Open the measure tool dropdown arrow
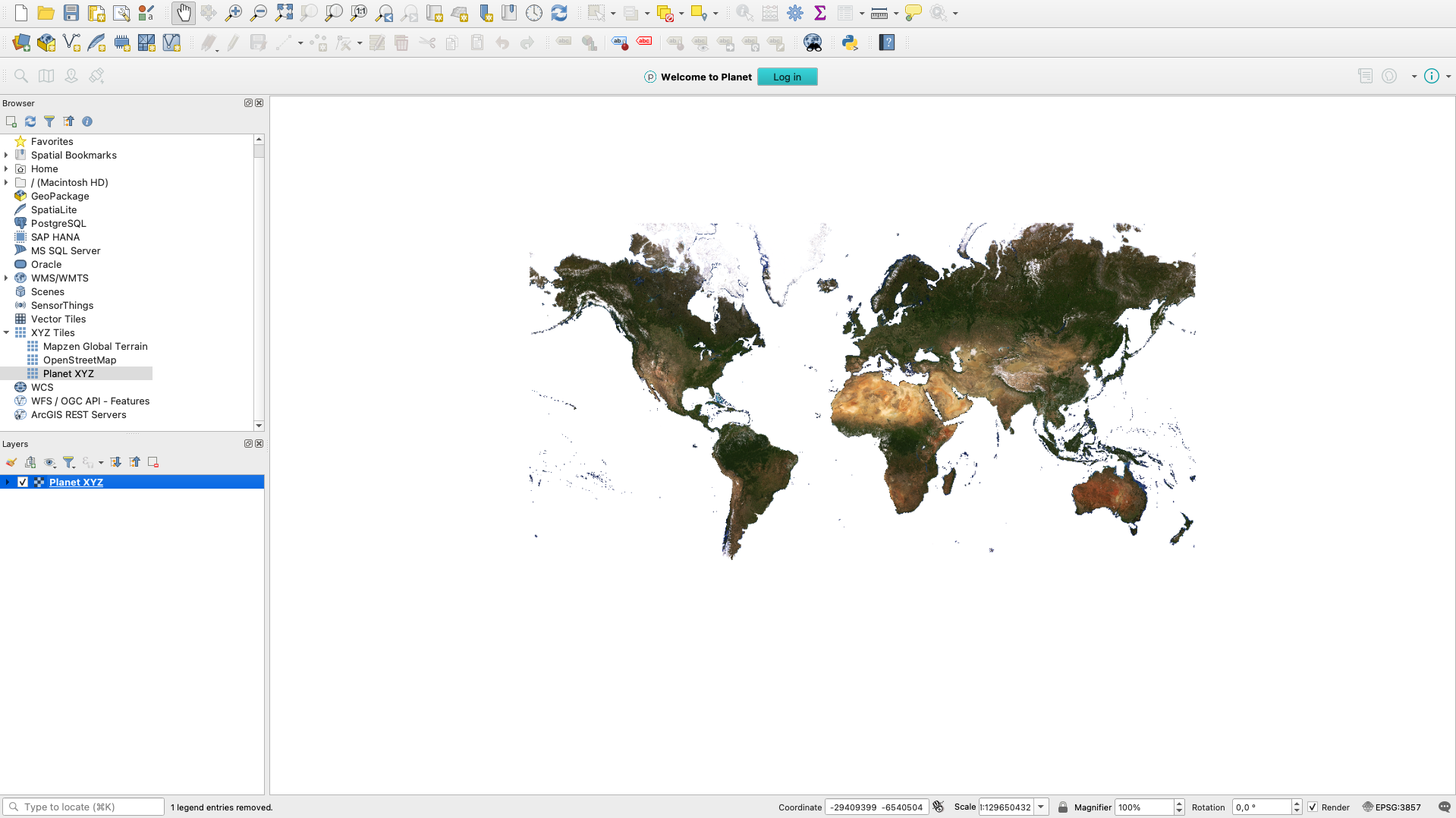This screenshot has height=818, width=1456. (896, 14)
